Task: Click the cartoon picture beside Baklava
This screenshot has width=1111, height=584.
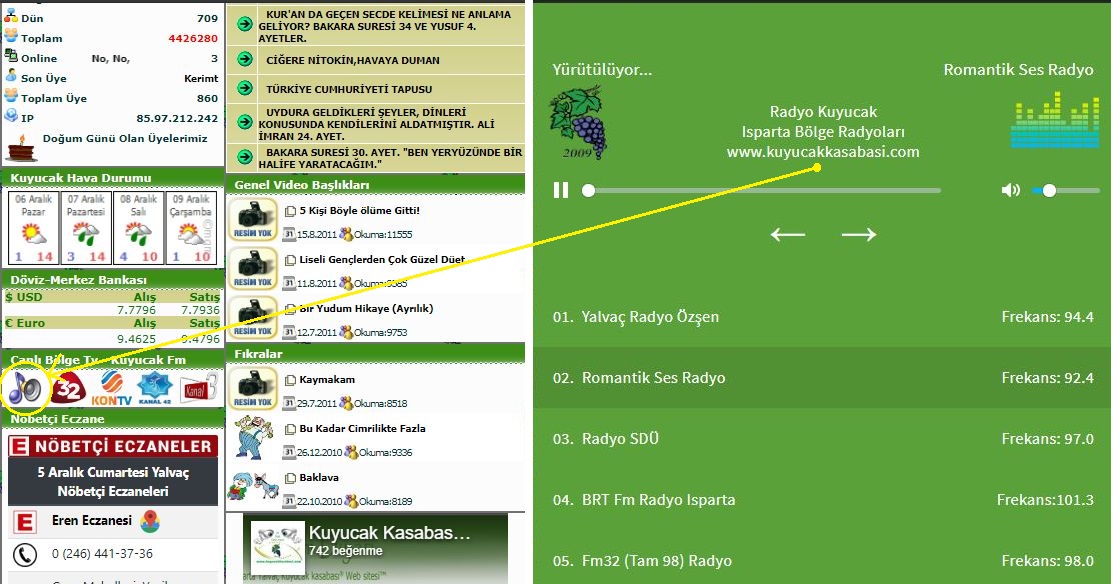Action: tap(253, 485)
